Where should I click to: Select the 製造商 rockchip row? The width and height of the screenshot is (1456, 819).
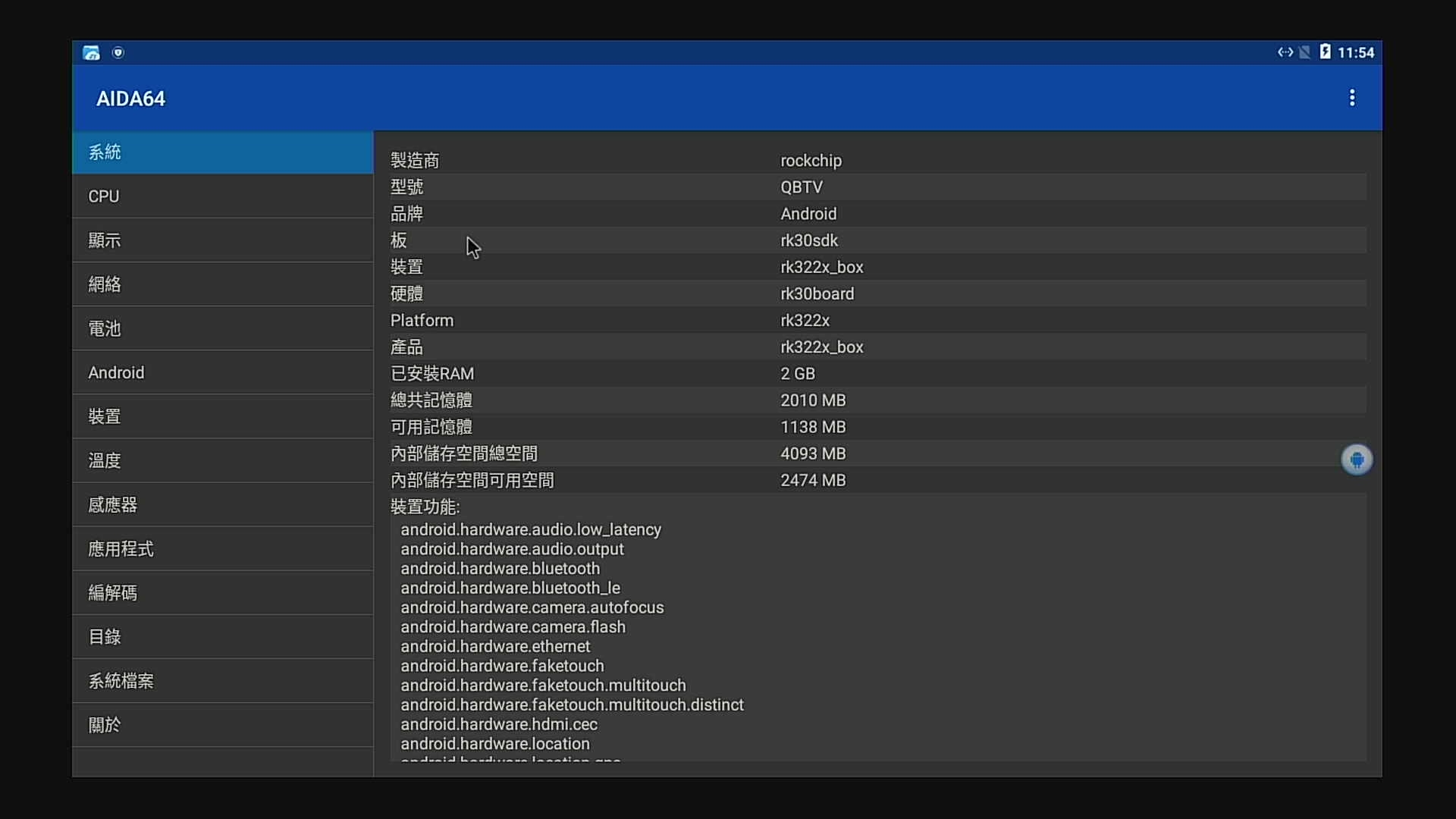point(878,161)
